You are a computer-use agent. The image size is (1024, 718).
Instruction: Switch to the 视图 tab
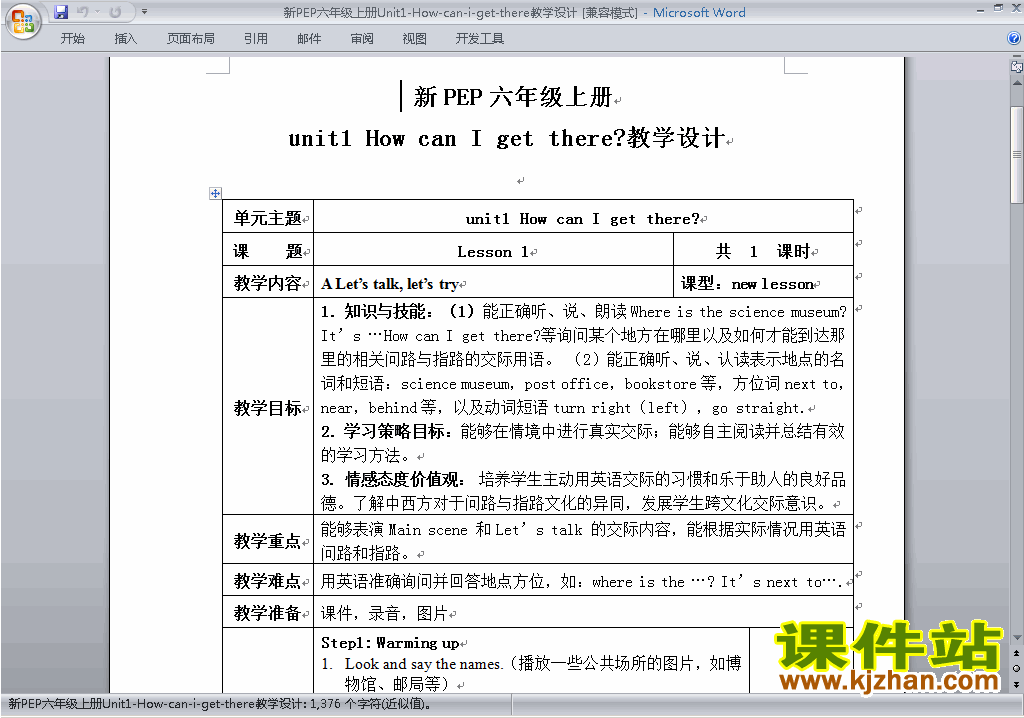(414, 39)
